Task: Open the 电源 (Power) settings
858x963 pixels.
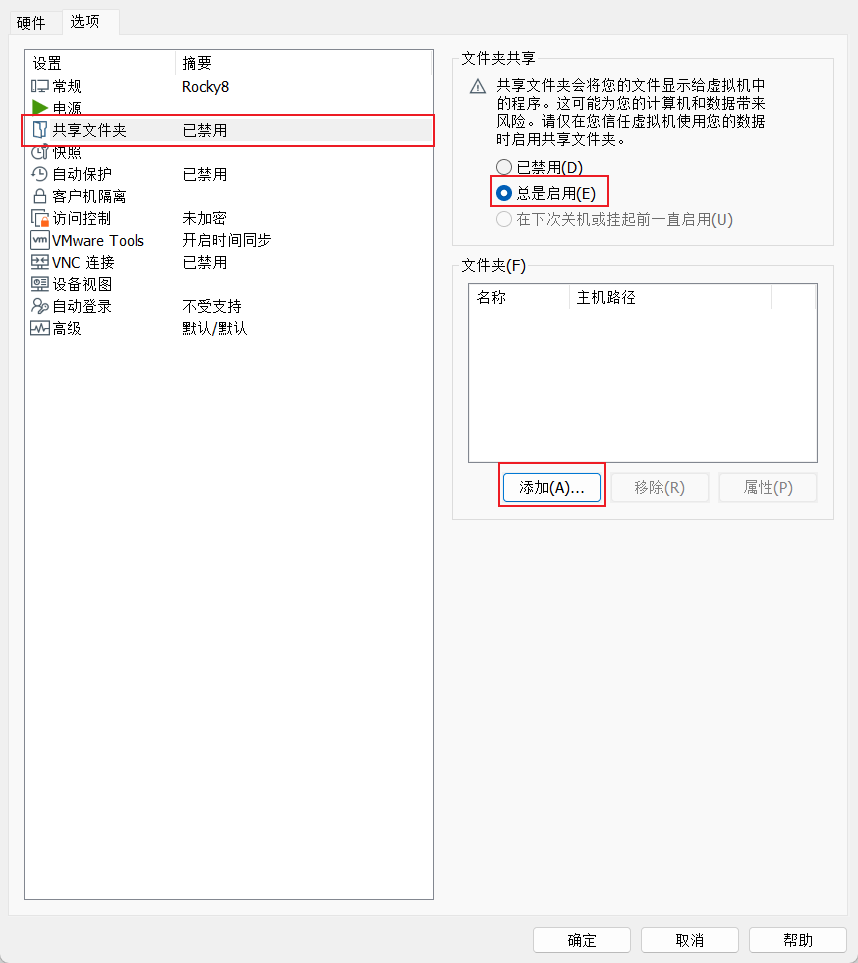Action: pyautogui.click(x=65, y=108)
